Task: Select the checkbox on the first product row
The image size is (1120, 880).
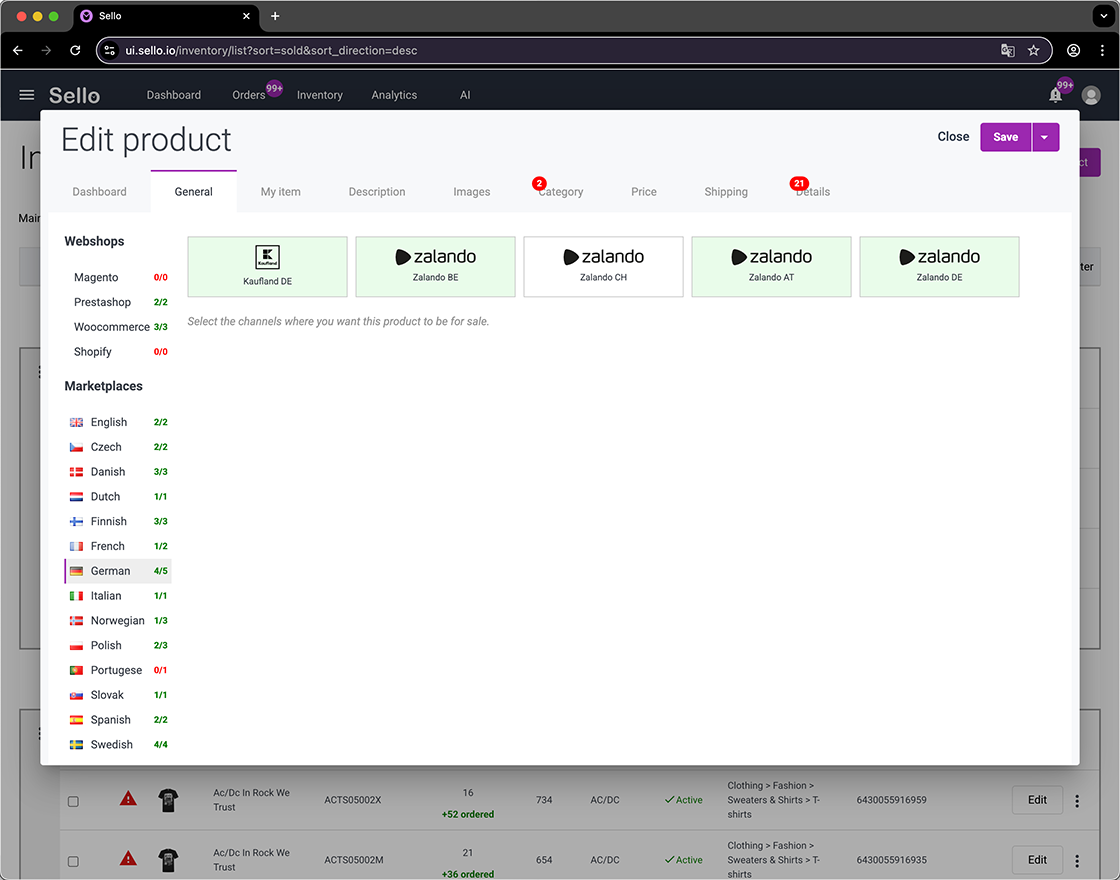Action: [x=73, y=800]
